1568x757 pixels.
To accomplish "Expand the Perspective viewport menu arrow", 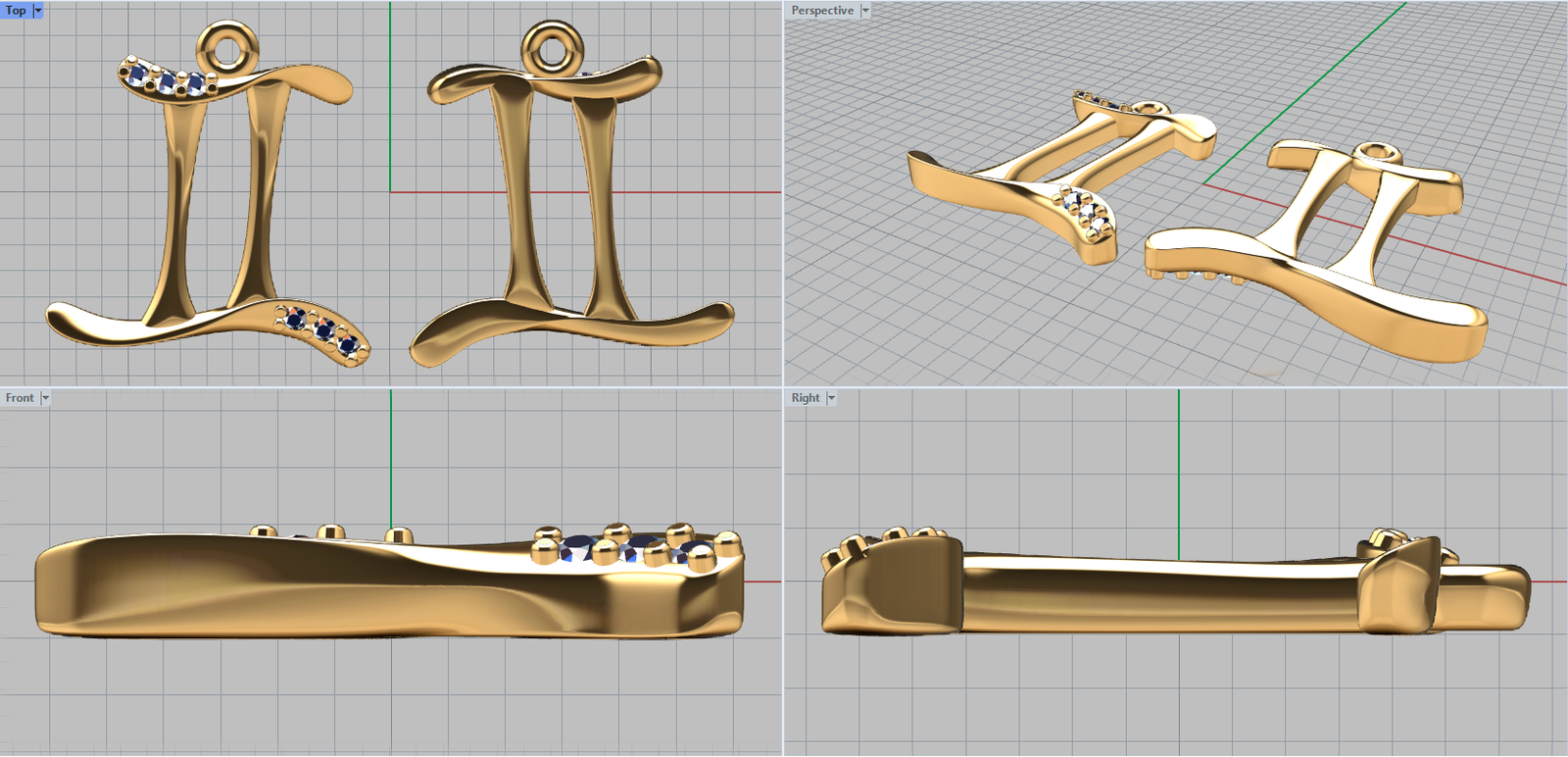I will 865,10.
